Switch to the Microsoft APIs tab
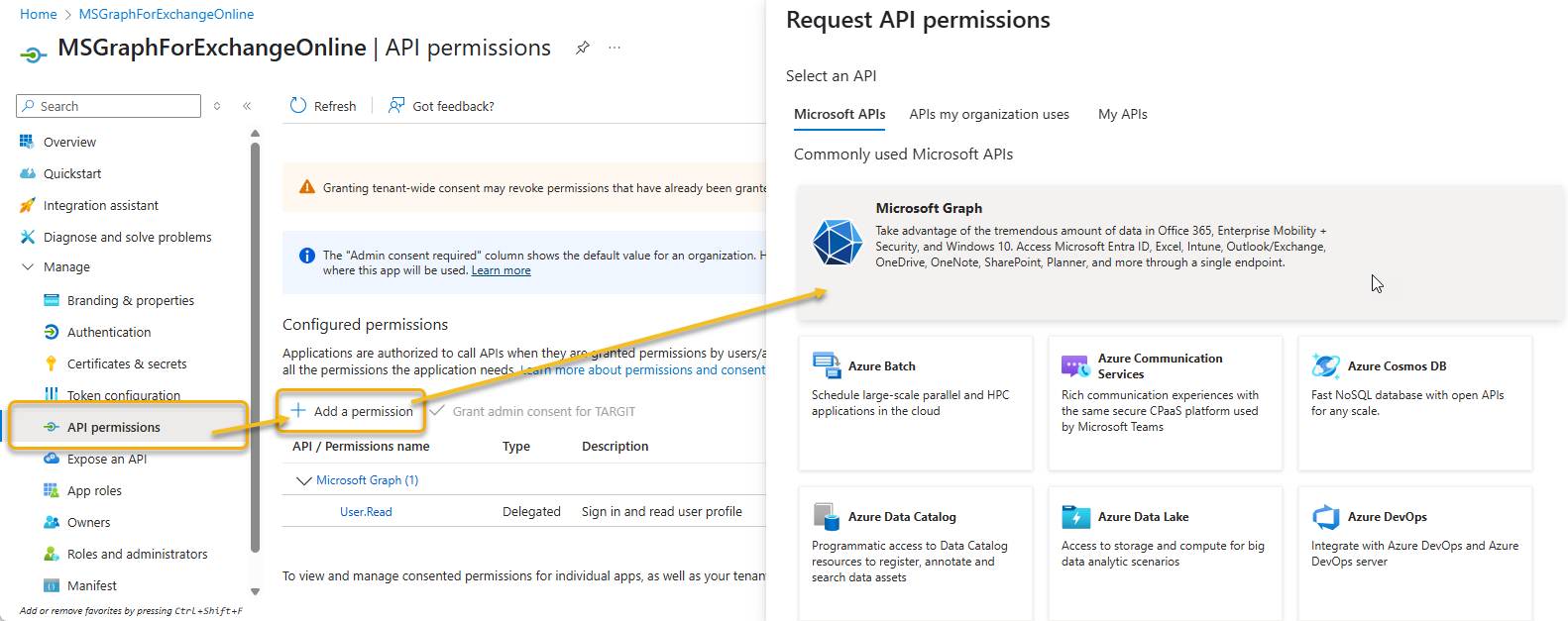 840,114
